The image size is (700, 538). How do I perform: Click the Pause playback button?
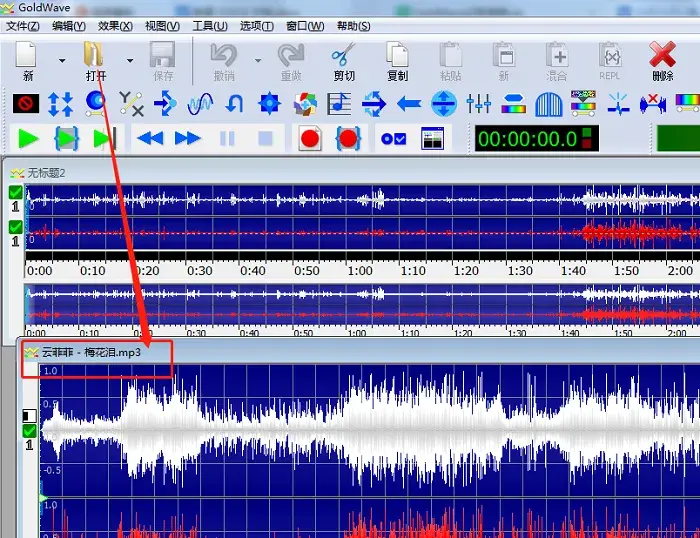click(x=227, y=139)
